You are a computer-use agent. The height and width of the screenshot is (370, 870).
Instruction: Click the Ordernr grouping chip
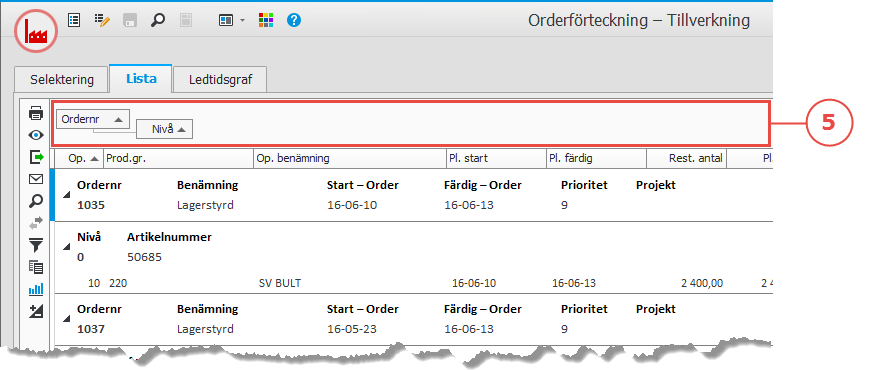[93, 119]
